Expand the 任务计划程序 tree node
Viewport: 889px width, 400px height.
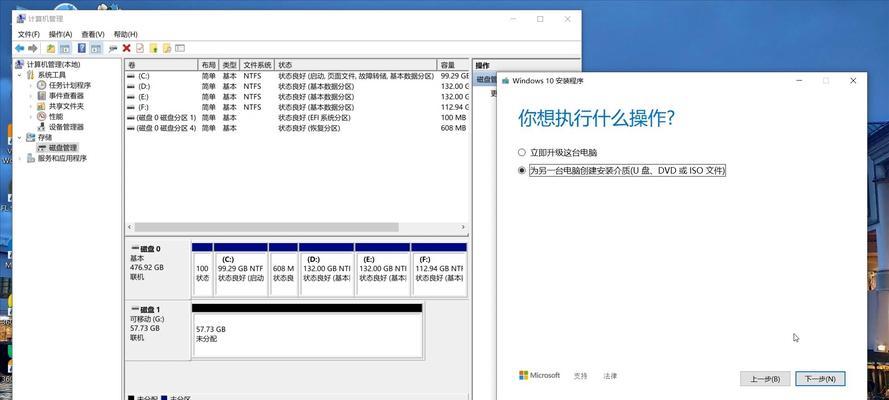click(x=32, y=85)
